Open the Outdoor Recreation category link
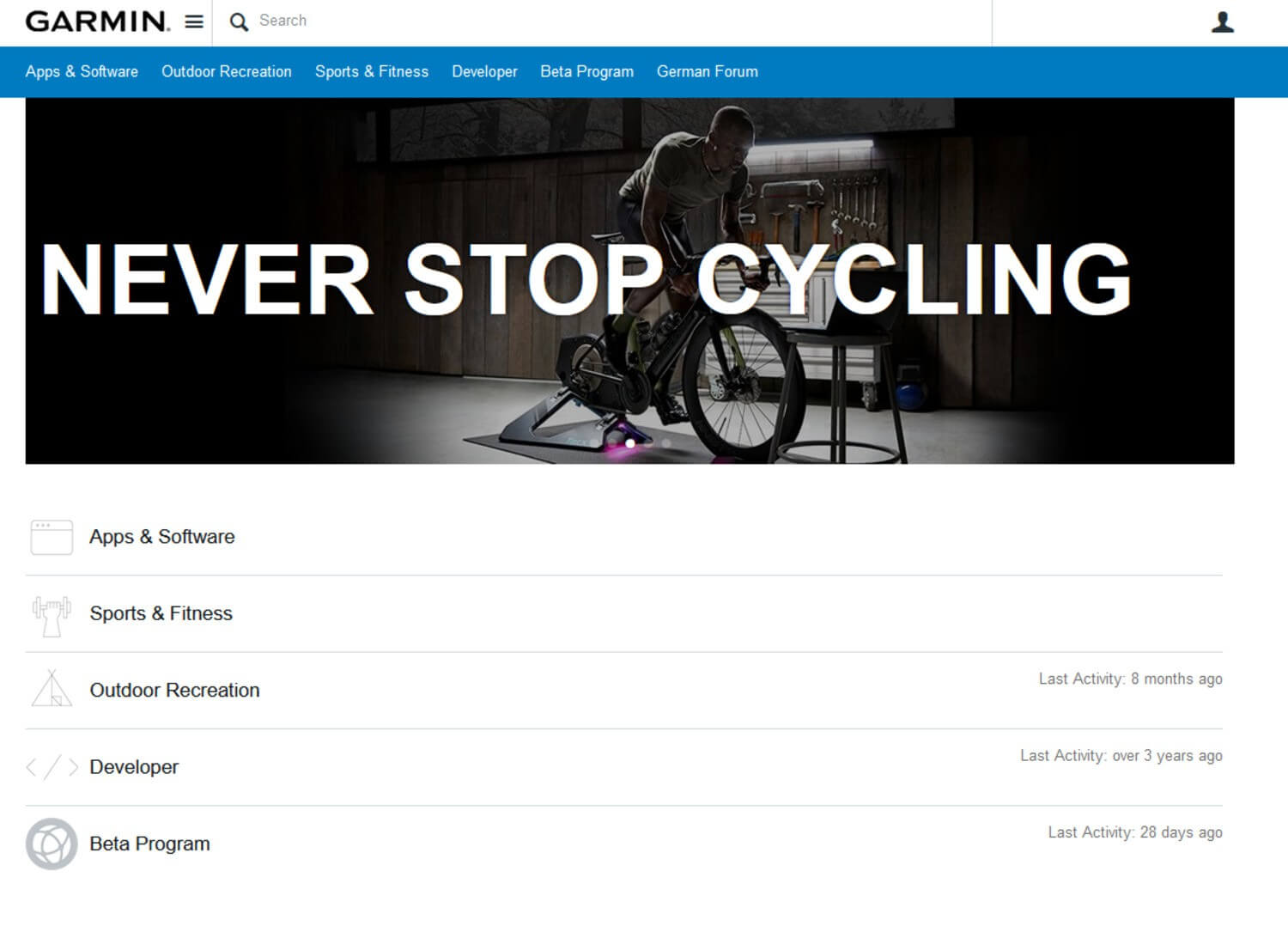The width and height of the screenshot is (1288, 926). [x=174, y=690]
